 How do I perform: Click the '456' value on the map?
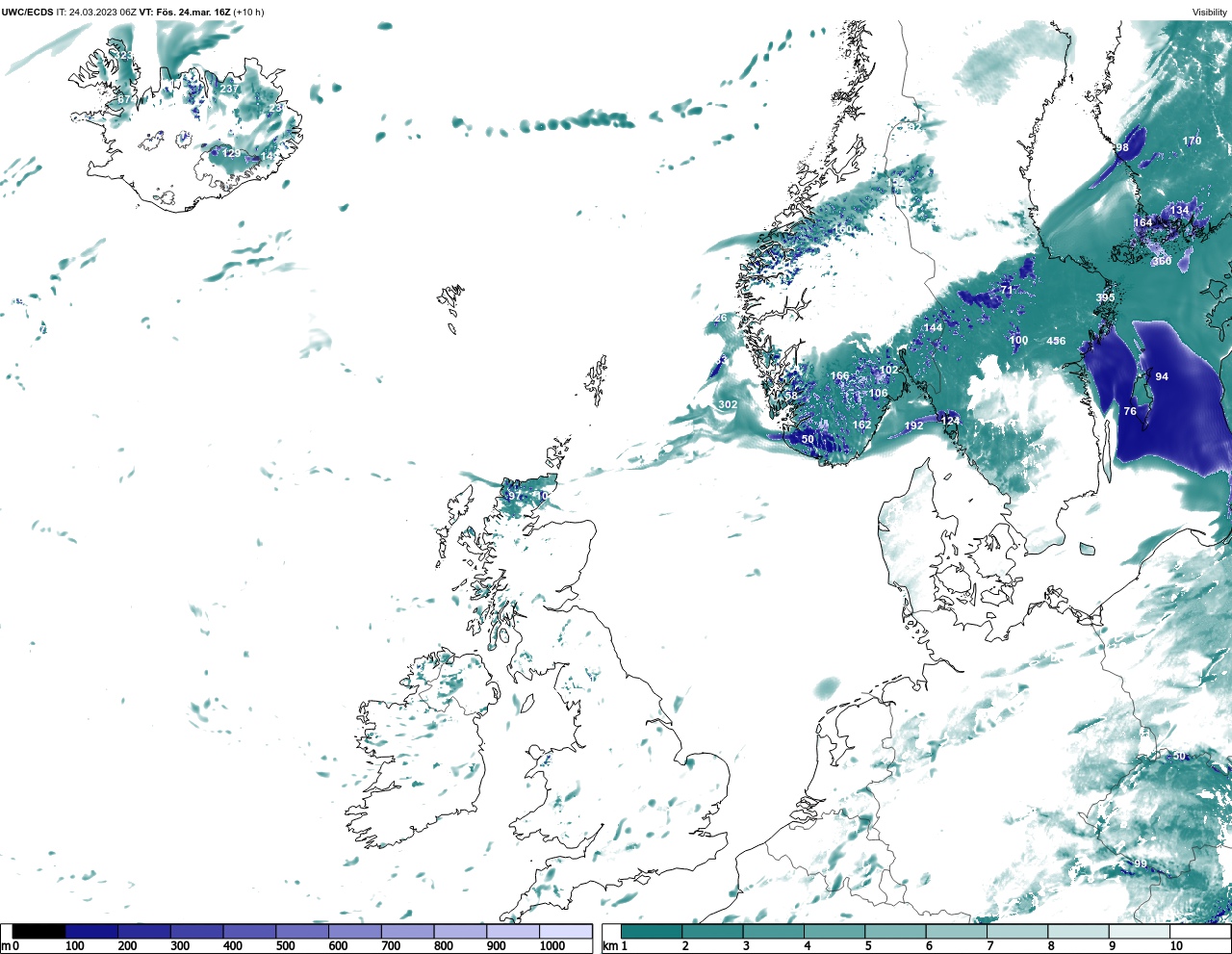point(1056,341)
